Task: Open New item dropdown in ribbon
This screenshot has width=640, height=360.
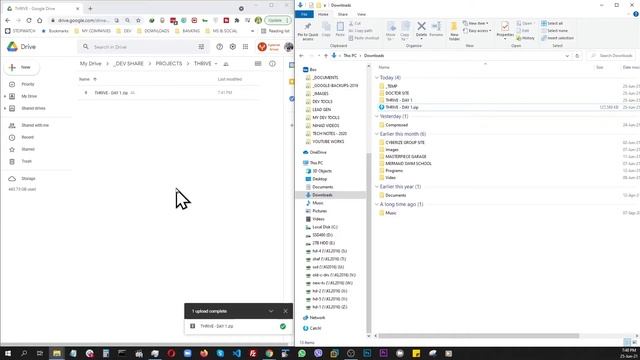Action: pos(476,23)
